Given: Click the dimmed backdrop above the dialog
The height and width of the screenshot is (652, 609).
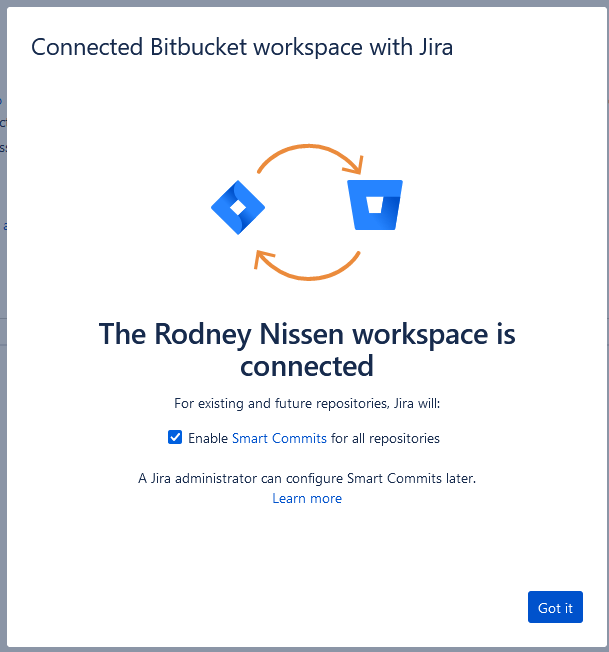Looking at the screenshot, I should (x=300, y=2).
